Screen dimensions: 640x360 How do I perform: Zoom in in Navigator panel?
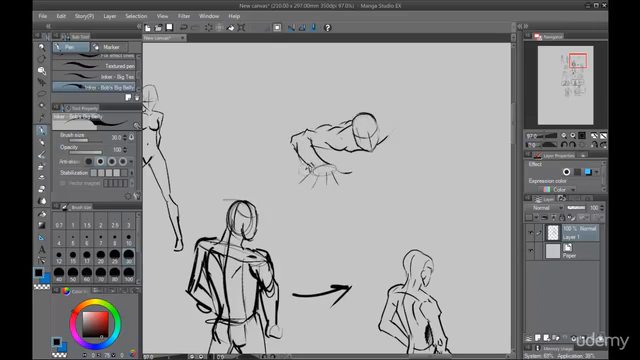(573, 136)
